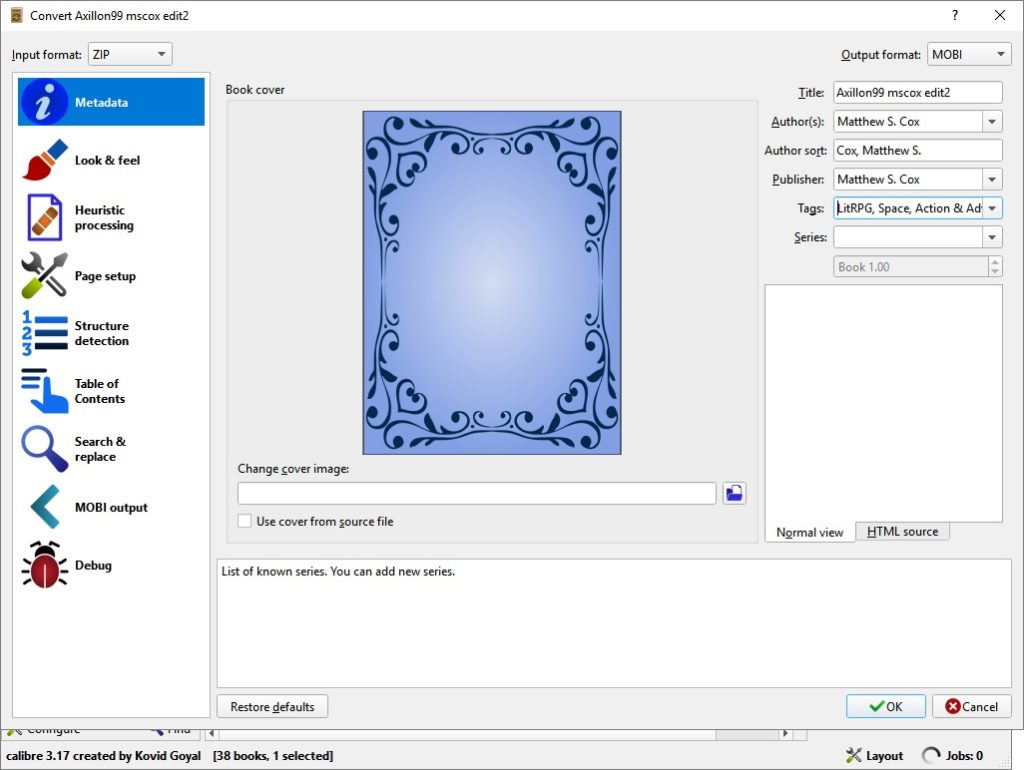Screen dimensions: 1024x770
Task: Open the Look & feel section
Action: pyautogui.click(x=107, y=160)
